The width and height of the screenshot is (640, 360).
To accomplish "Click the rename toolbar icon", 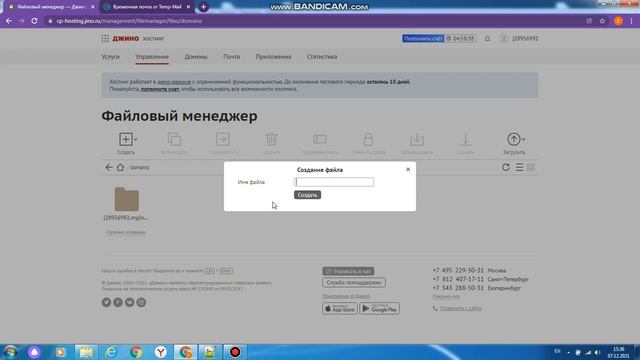I will click(320, 139).
